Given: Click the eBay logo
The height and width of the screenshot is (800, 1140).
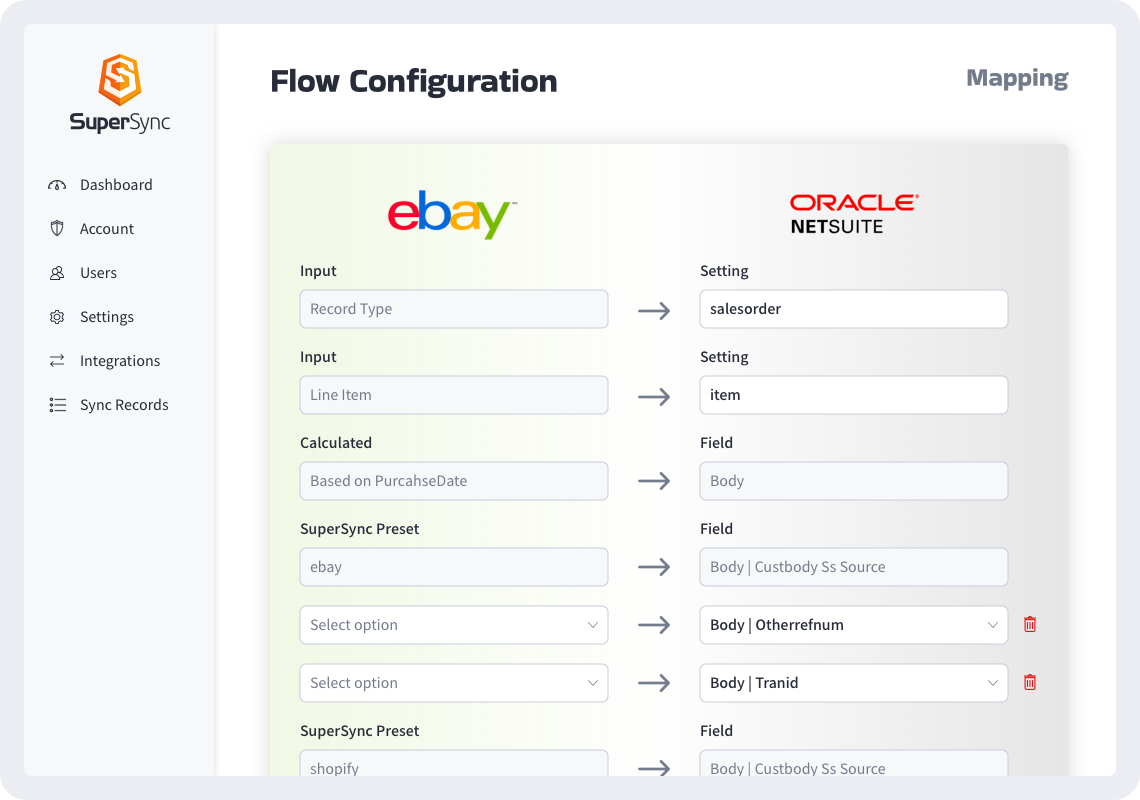Looking at the screenshot, I should point(452,214).
